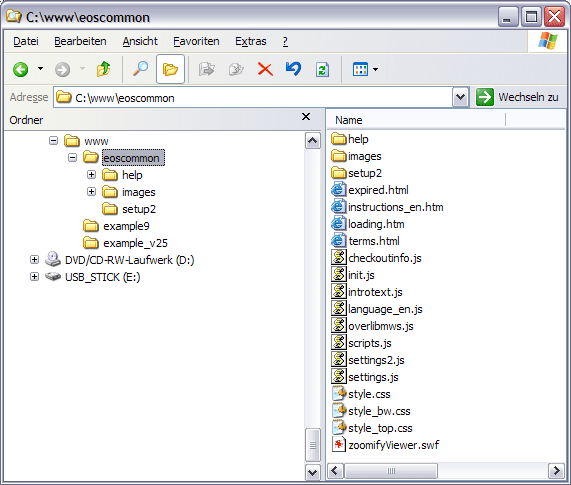The height and width of the screenshot is (485, 571).
Task: Click the Wechseln zu button
Action: click(x=517, y=97)
